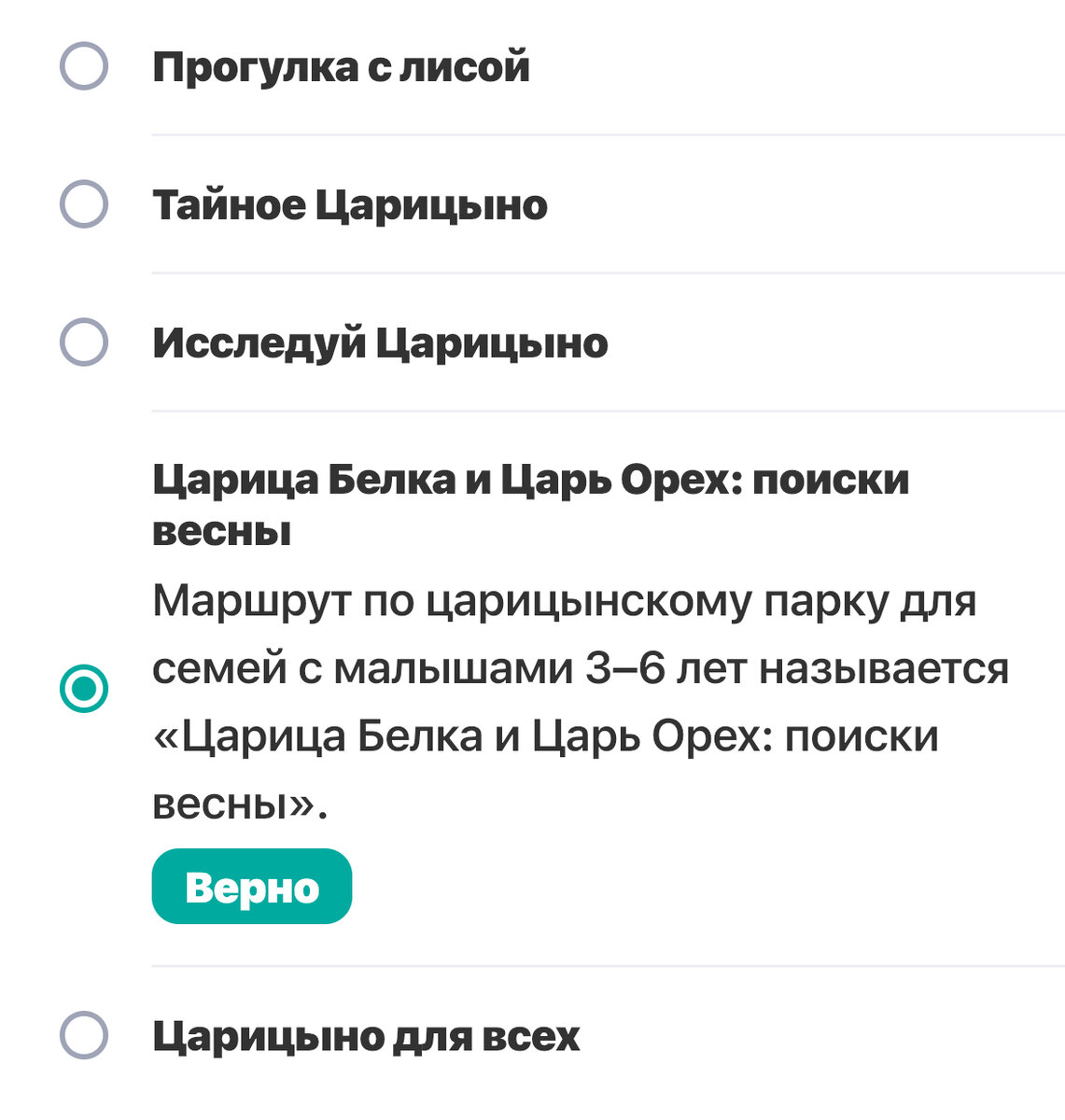This screenshot has width=1065, height=1120.
Task: Select the radio button next to Прогулка с лисой
Action: [84, 65]
